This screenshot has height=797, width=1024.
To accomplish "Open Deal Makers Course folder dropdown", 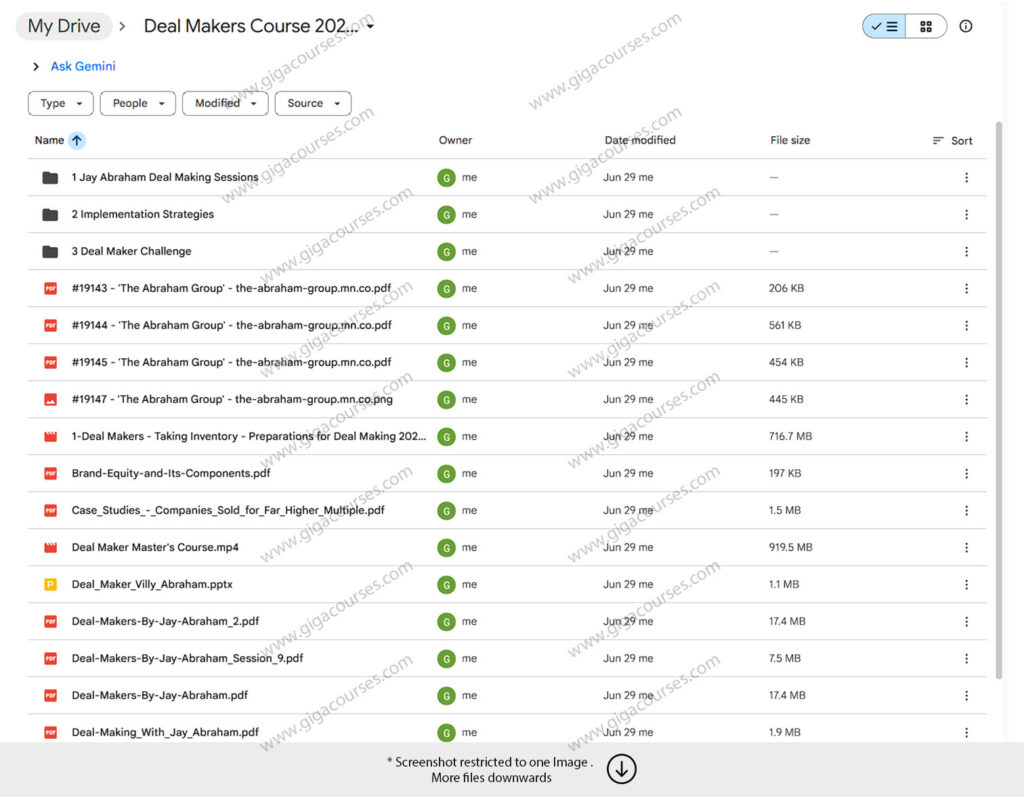I will pyautogui.click(x=371, y=26).
